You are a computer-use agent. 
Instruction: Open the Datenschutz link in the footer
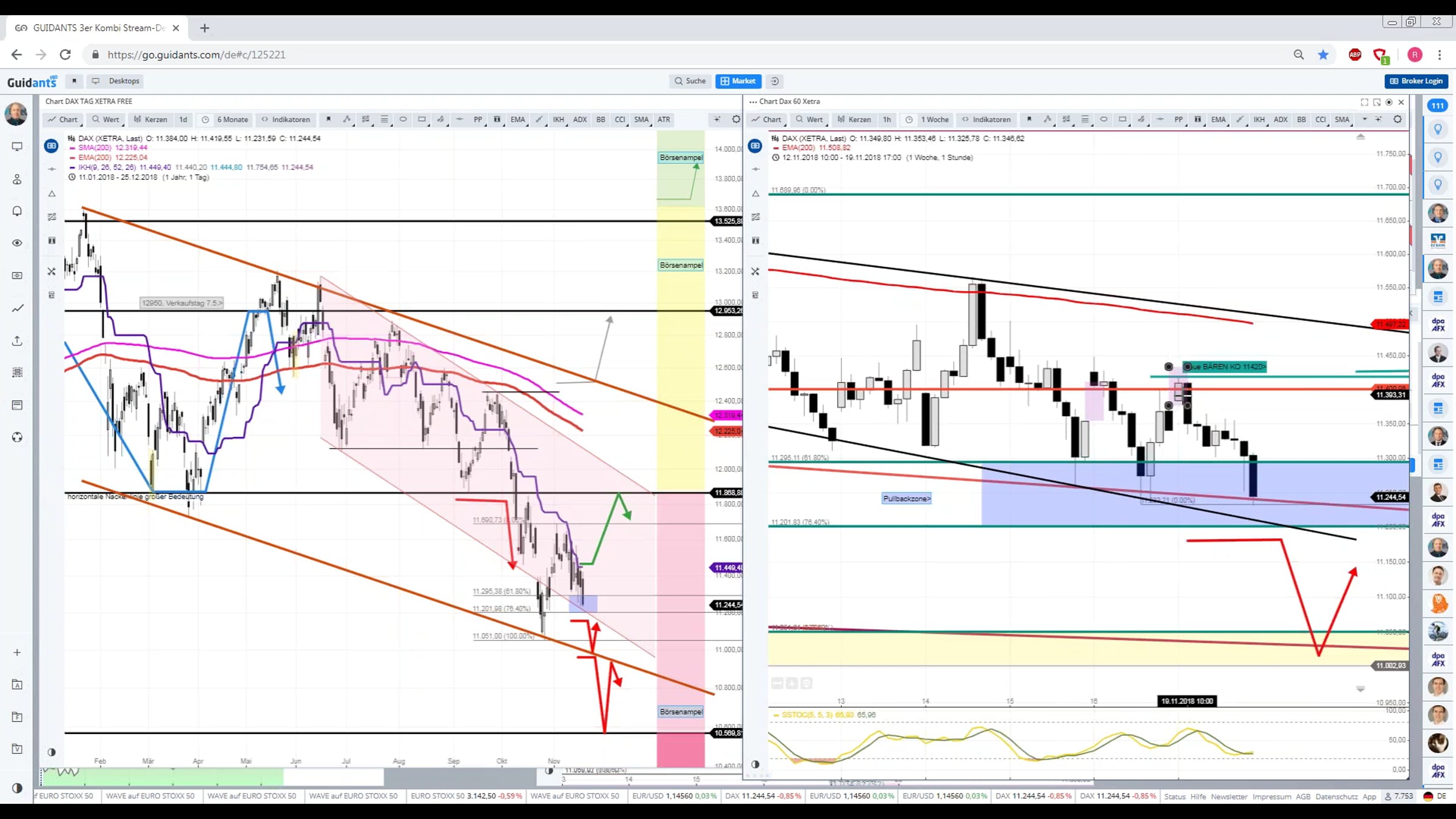coord(1336,797)
